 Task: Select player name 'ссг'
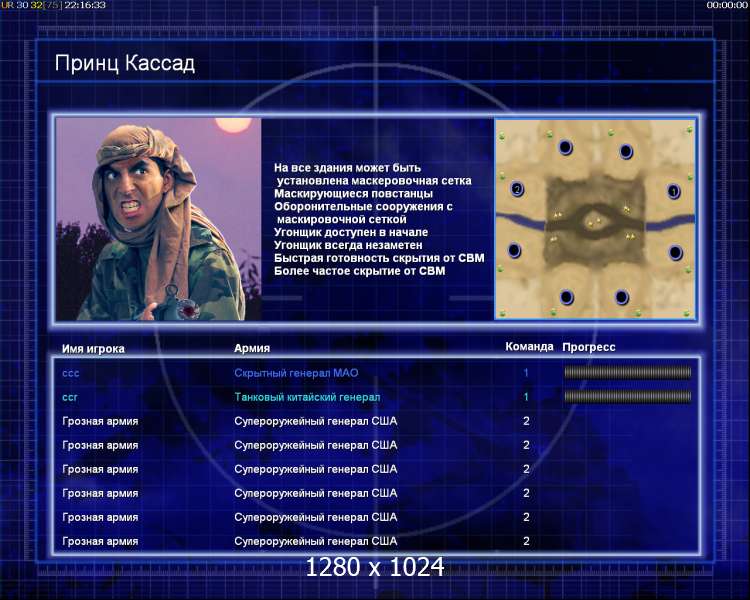(70, 397)
